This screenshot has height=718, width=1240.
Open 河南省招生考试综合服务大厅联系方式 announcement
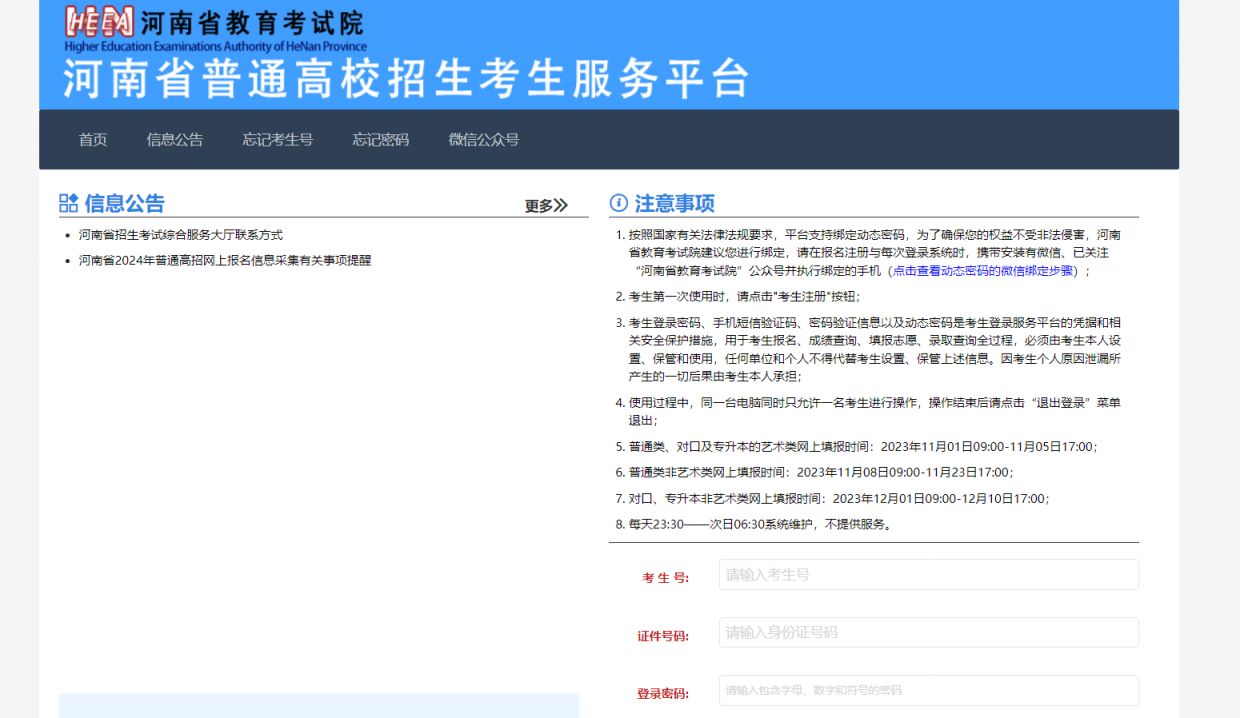[x=181, y=235]
